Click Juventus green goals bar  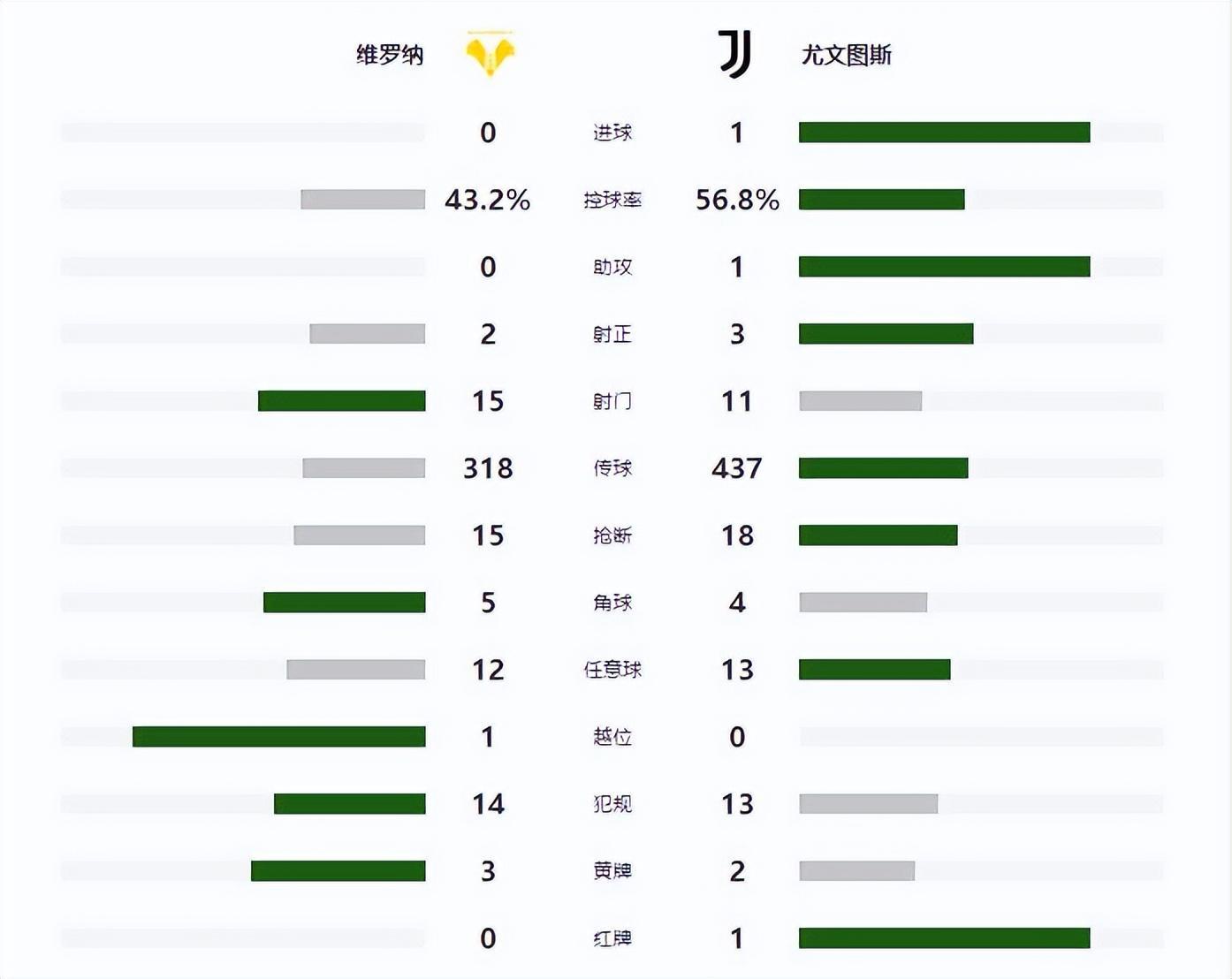[x=944, y=133]
